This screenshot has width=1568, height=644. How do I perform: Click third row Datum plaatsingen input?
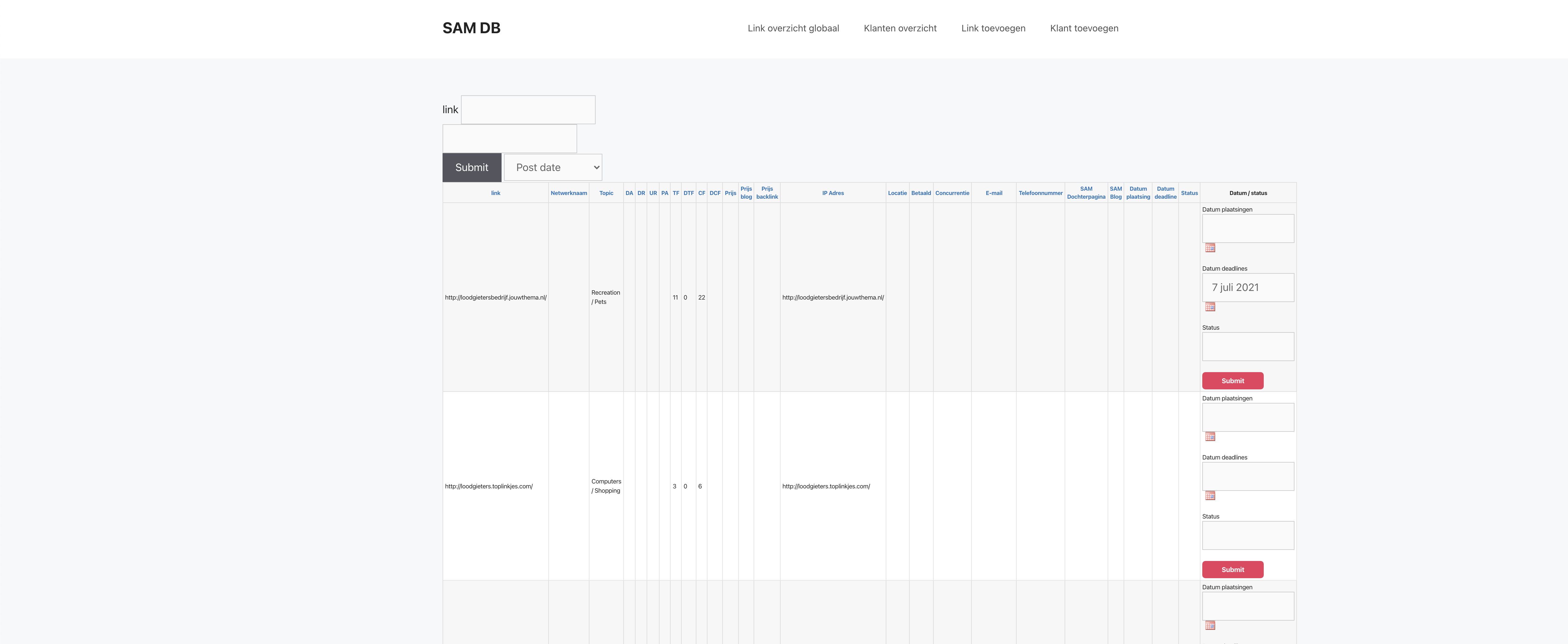pyautogui.click(x=1248, y=606)
